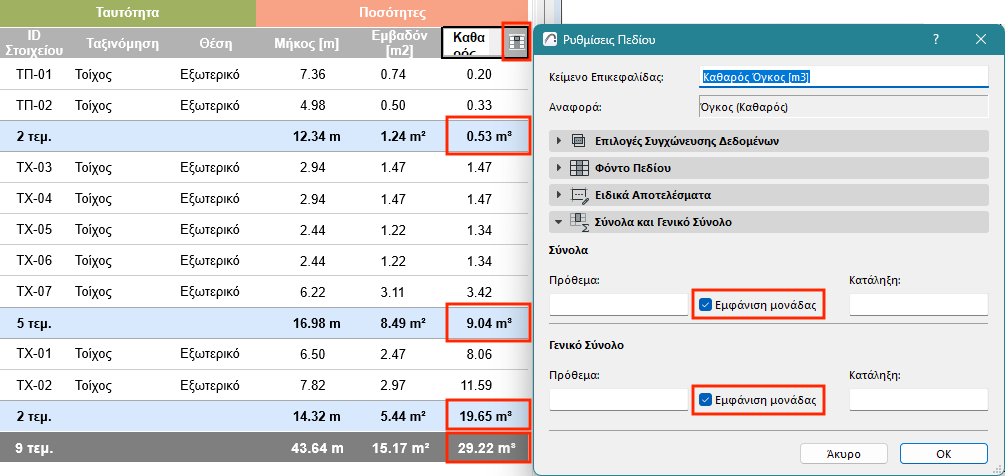1005x476 pixels.
Task: Expand the Ειδικά Αποτελέσματα panel arrow
Action: (559, 195)
